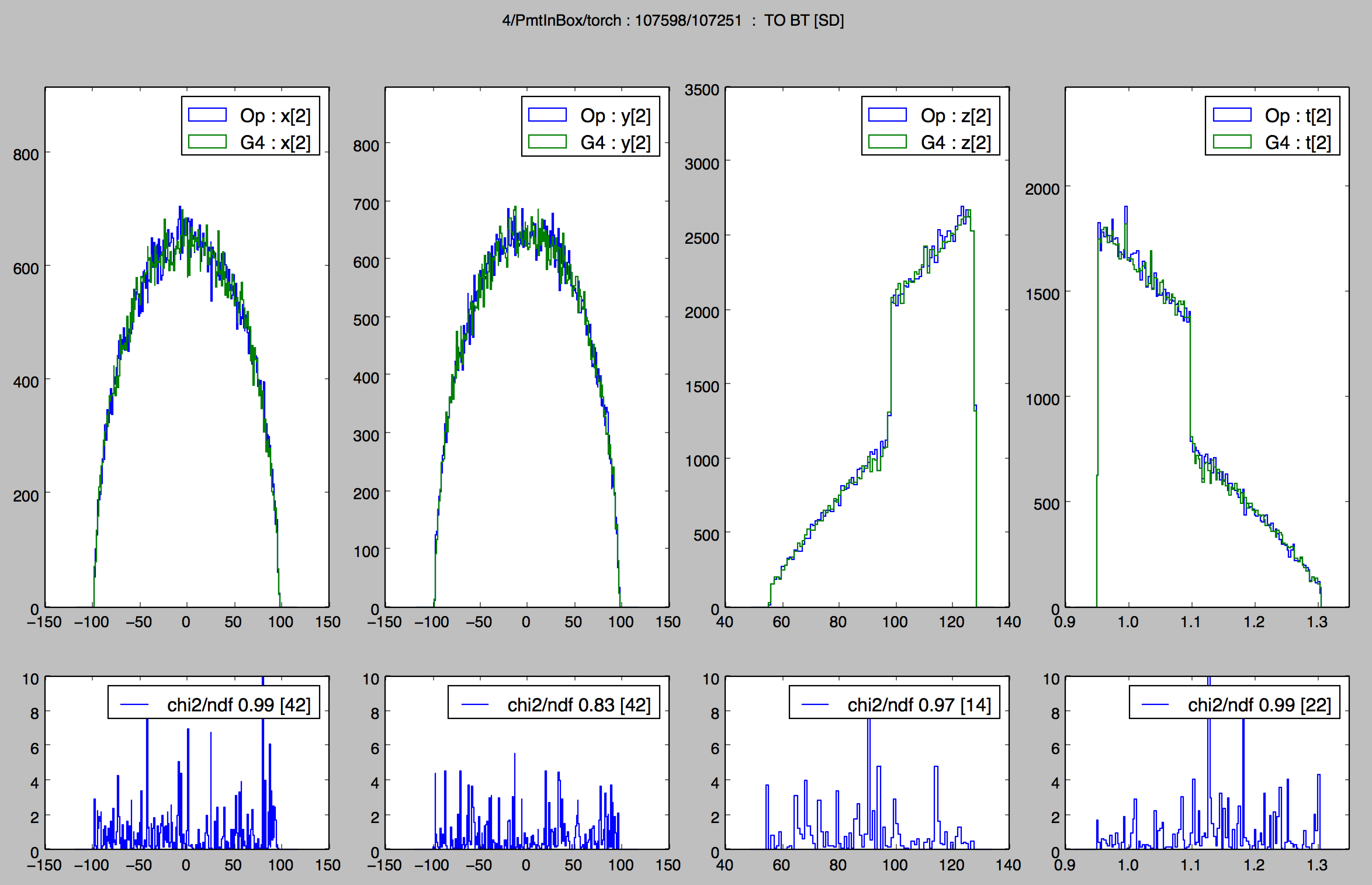This screenshot has height=885, width=1372.
Task: Click the figure title '4/PmtInBox/torch : 107598/107251'
Action: pos(622,20)
